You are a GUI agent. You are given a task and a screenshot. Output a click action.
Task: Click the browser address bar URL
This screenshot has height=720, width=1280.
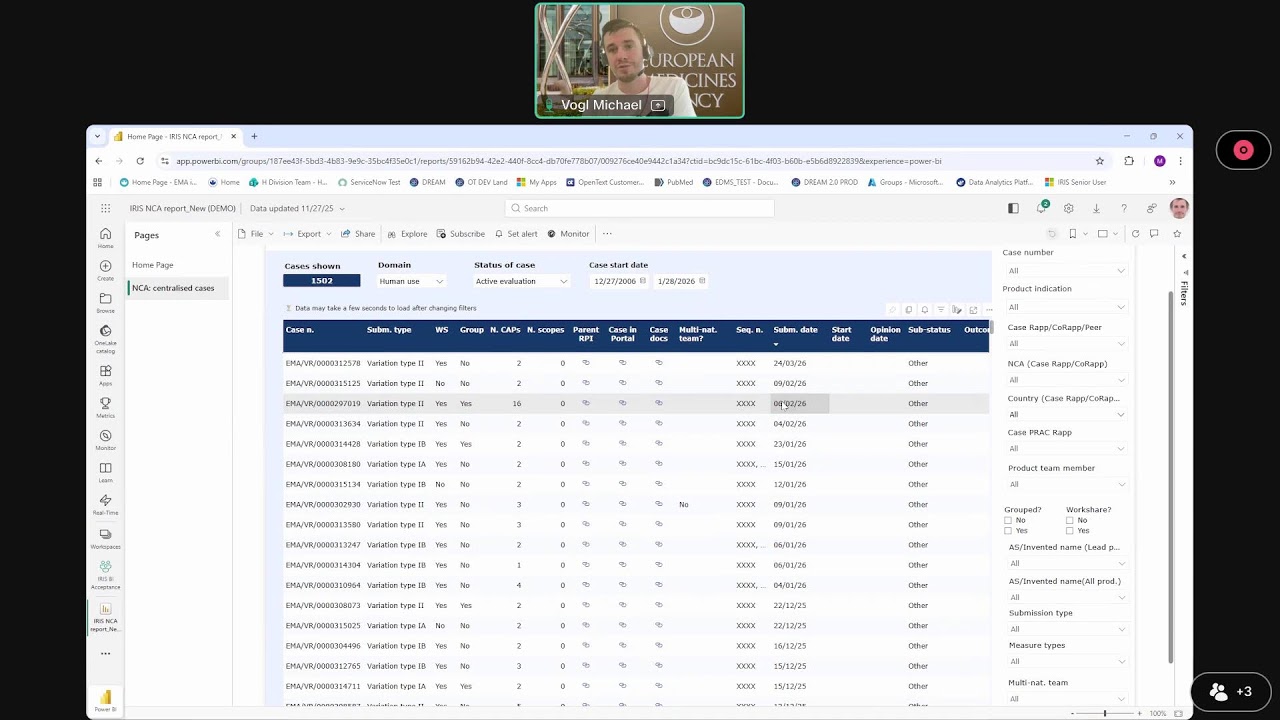click(558, 161)
